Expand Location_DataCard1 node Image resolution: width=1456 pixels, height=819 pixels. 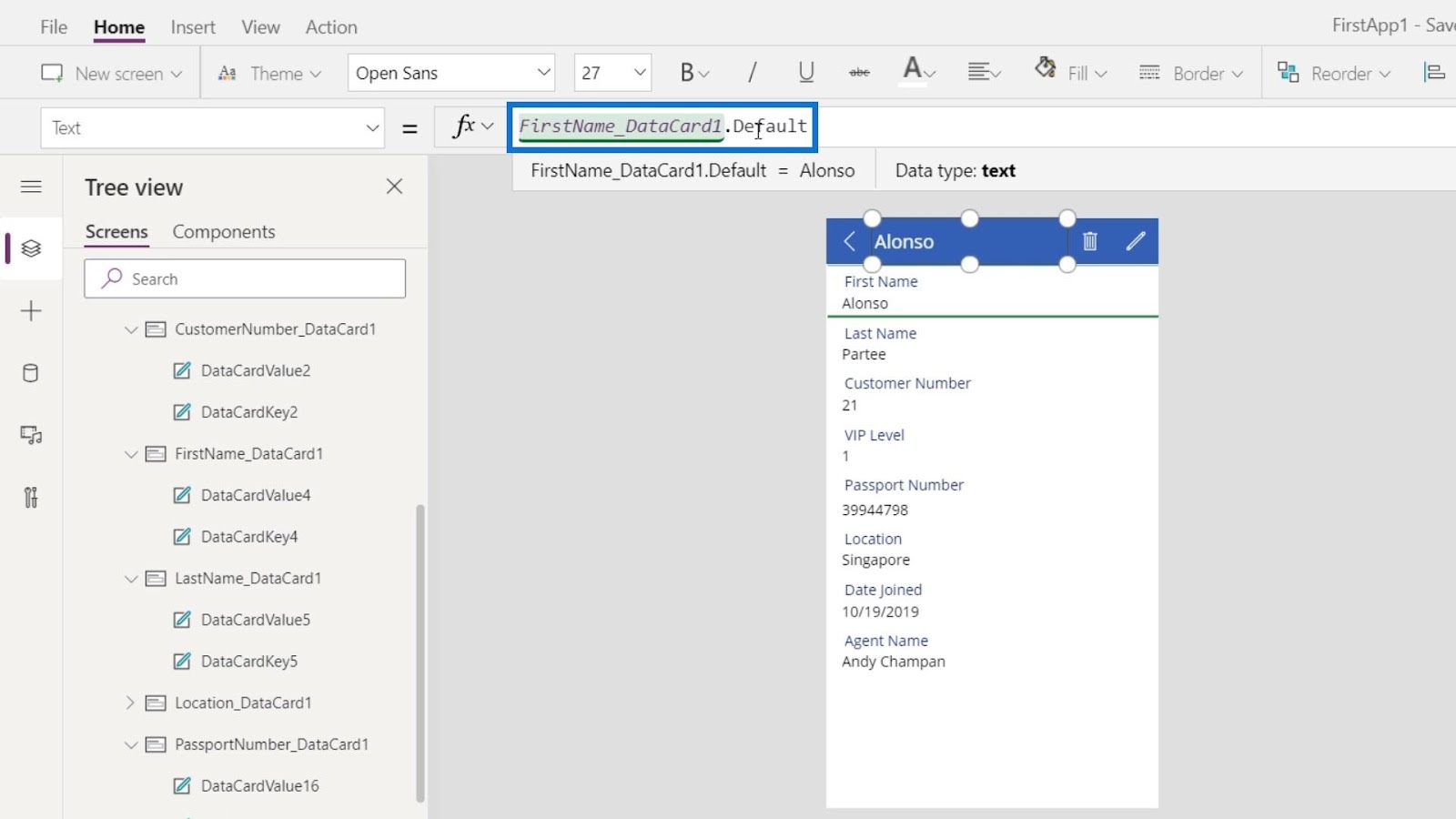point(130,703)
